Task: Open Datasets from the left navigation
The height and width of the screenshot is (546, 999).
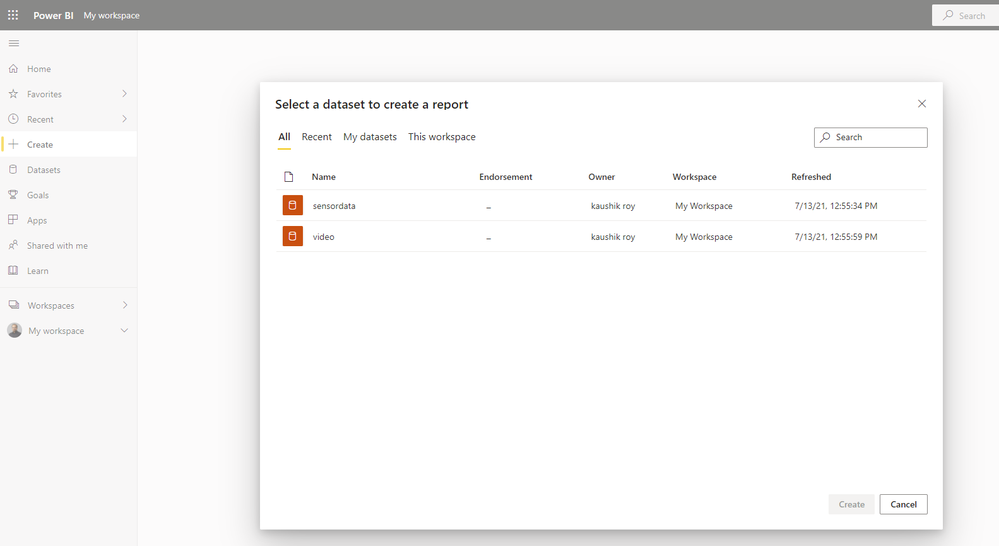Action: (43, 170)
